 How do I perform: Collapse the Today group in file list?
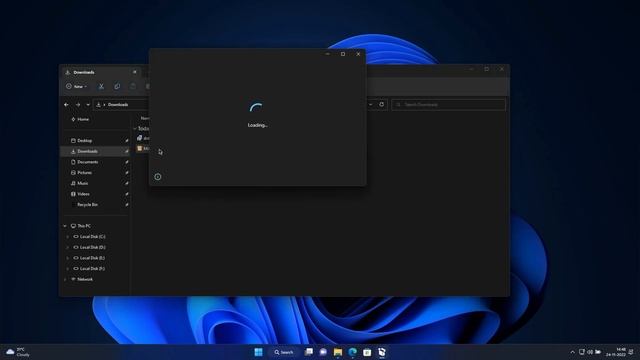135,129
